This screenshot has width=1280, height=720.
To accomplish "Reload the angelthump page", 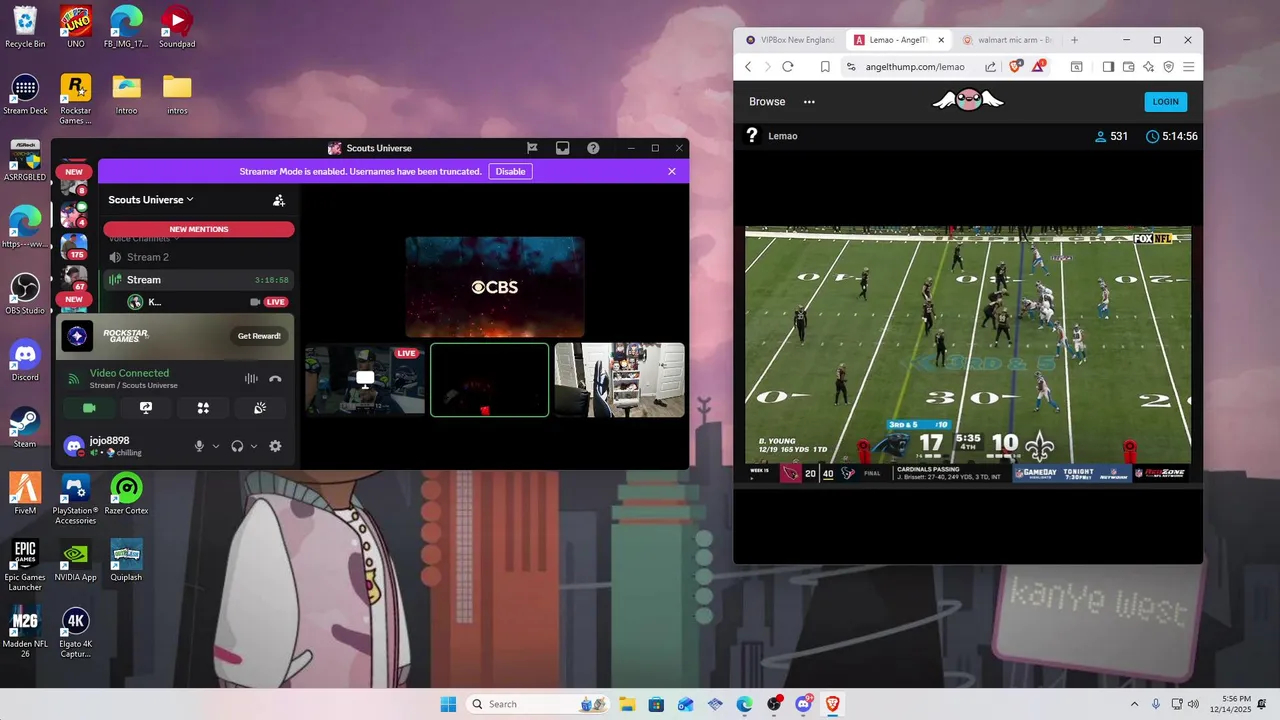I will (788, 67).
